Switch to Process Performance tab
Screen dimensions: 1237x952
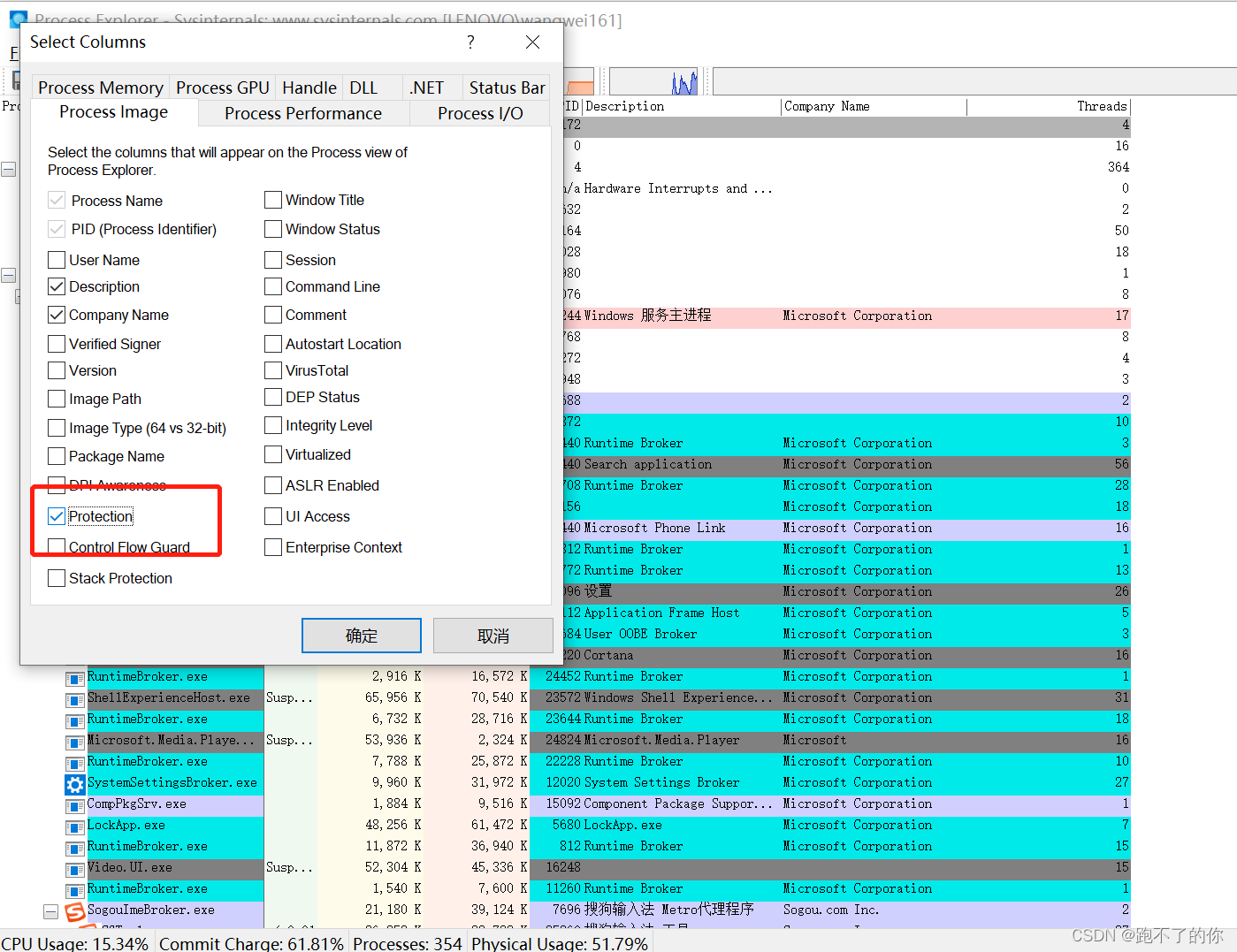pos(303,113)
